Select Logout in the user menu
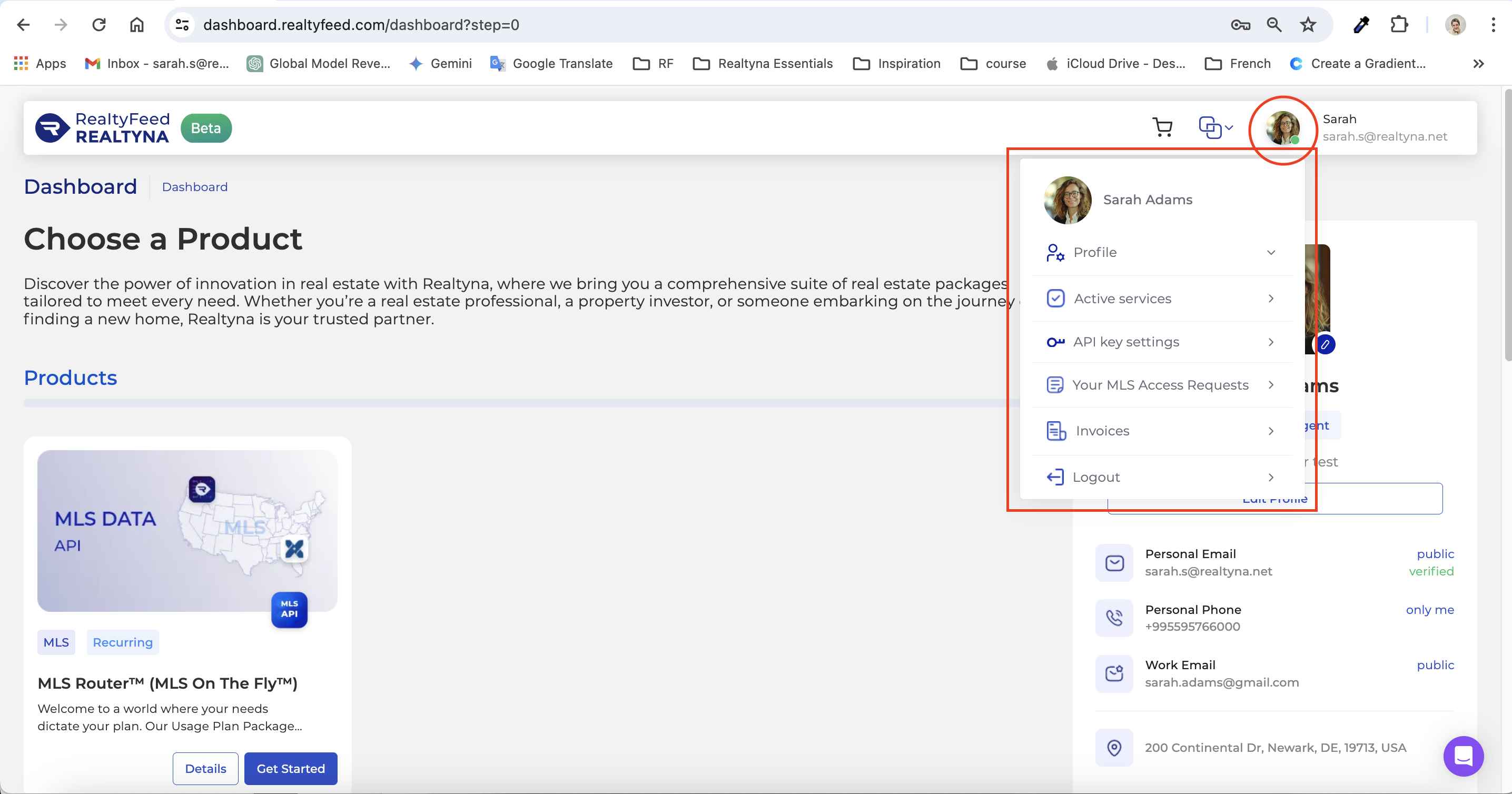Screen dimensions: 1512x794 pyautogui.click(x=1162, y=477)
